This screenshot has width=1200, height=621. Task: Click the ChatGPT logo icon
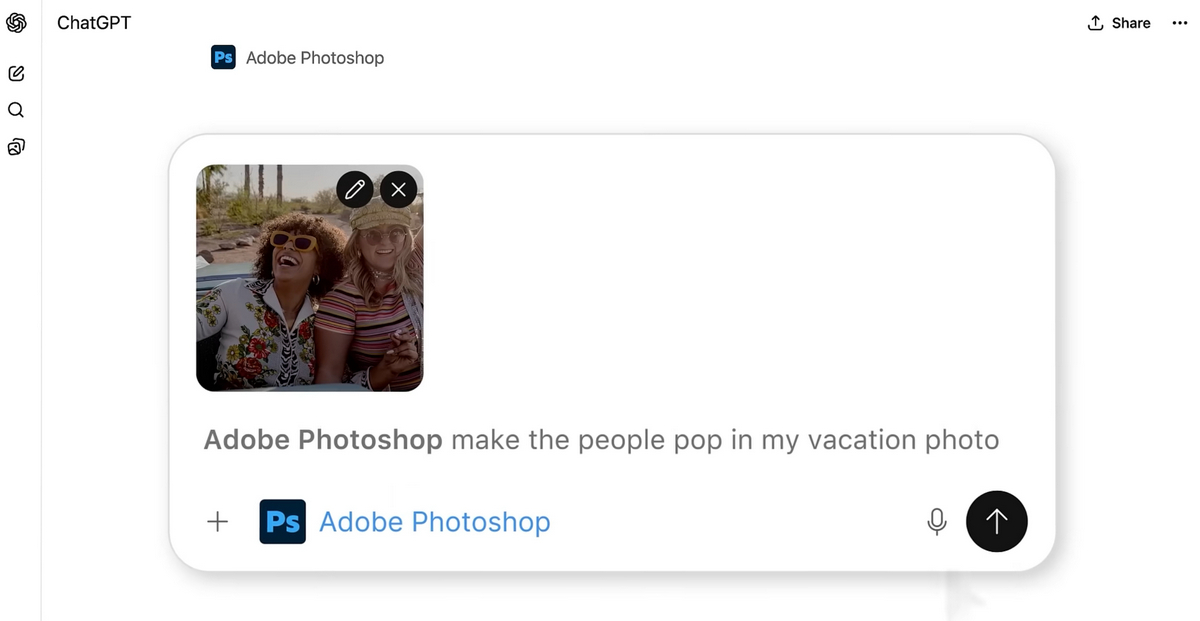tap(16, 23)
